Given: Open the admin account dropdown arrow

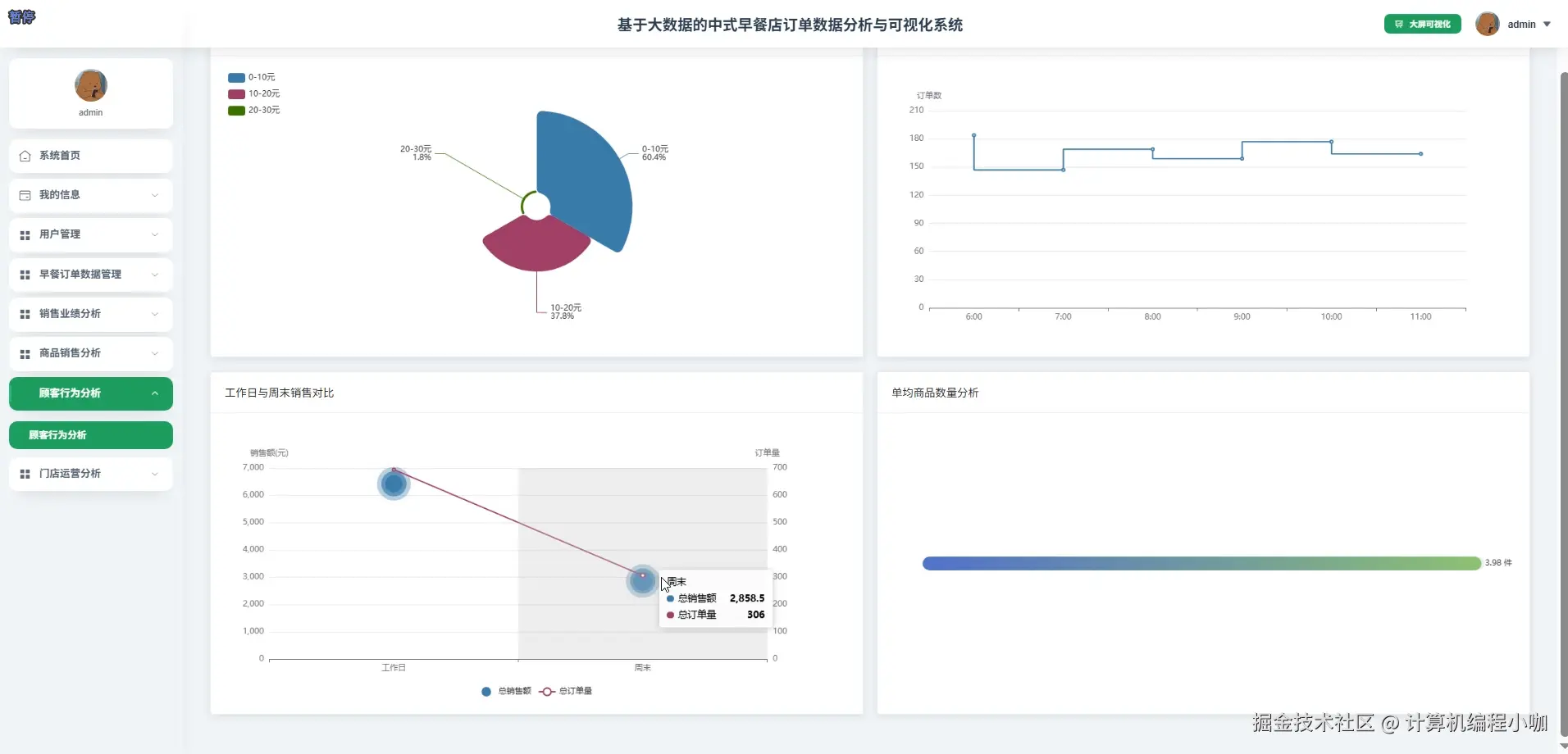Looking at the screenshot, I should (1547, 25).
